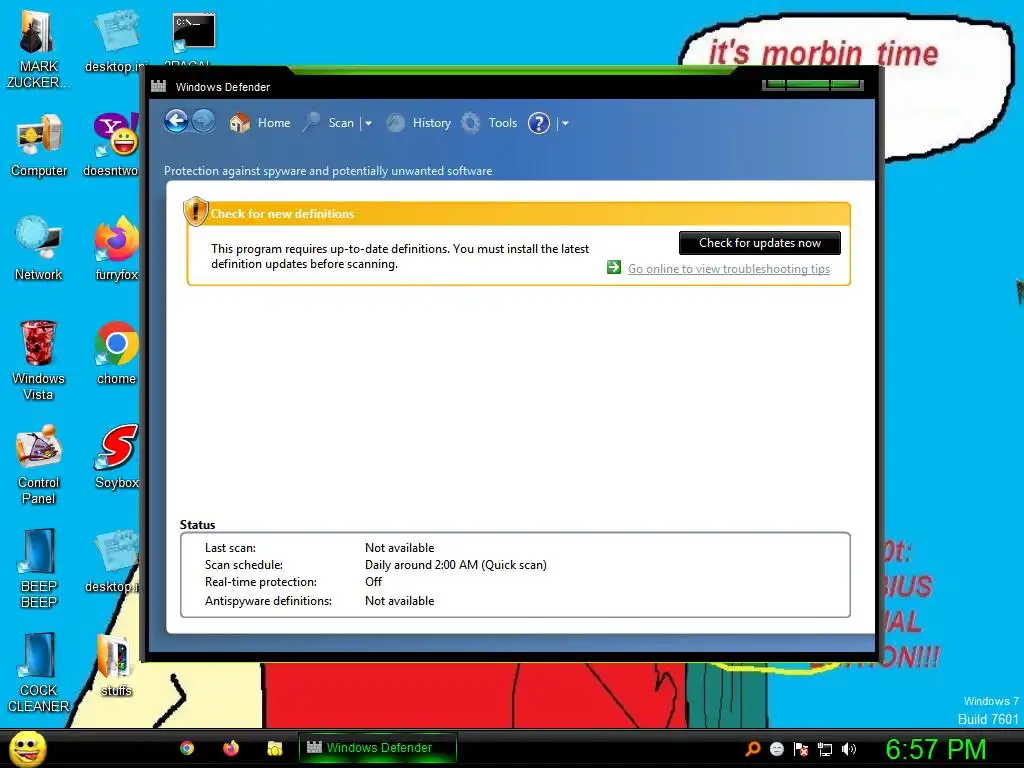Open the Control Panel desktop icon
1024x768 pixels.
[x=39, y=465]
